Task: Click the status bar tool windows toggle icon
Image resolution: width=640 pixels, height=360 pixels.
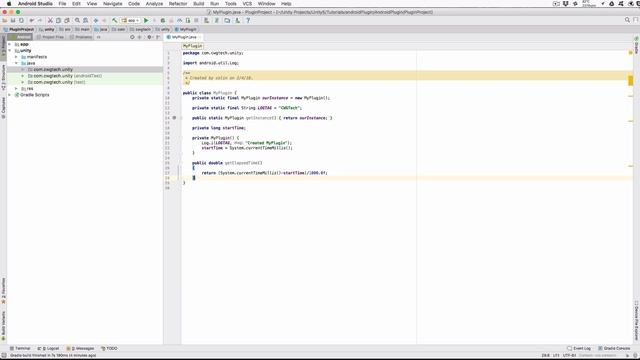Action: tap(4, 356)
